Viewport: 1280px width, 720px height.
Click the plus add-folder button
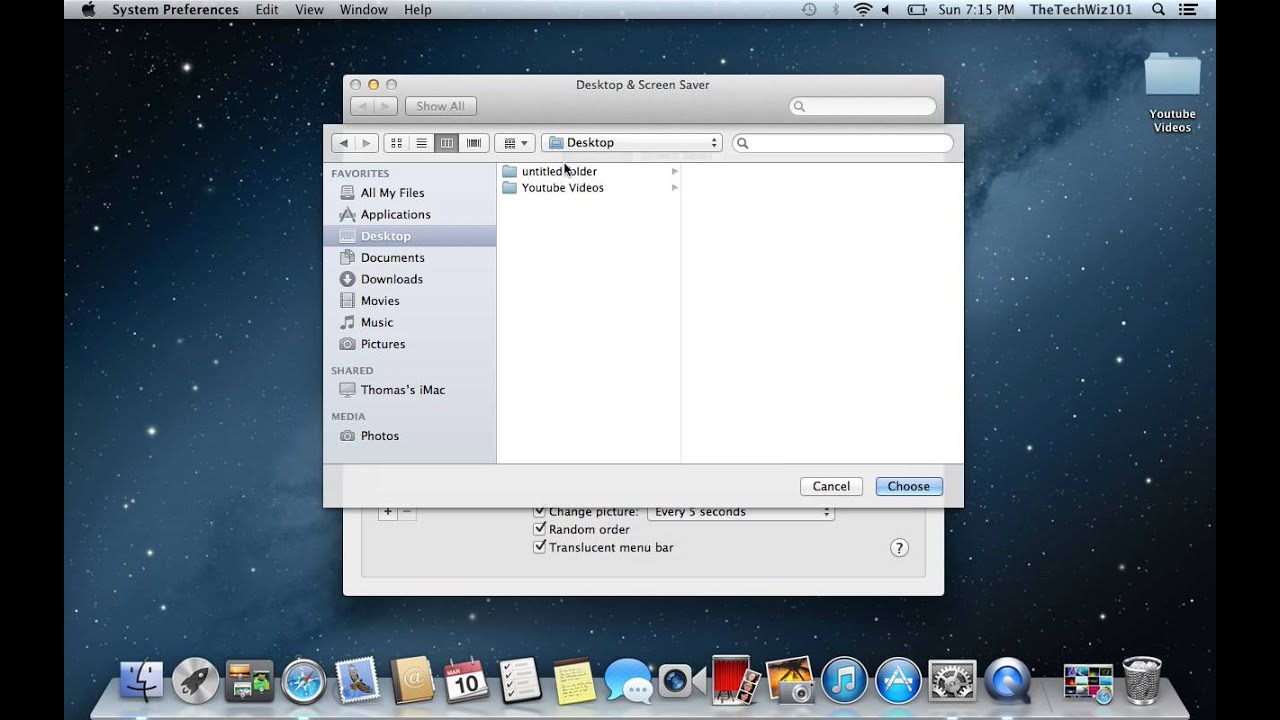(x=388, y=512)
